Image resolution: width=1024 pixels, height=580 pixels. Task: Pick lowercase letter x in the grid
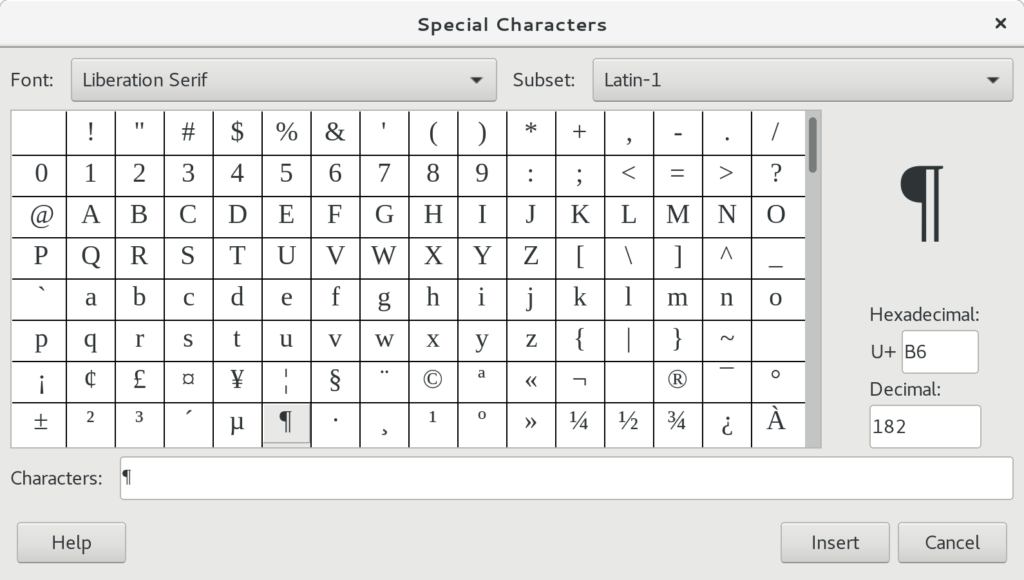[x=433, y=340]
